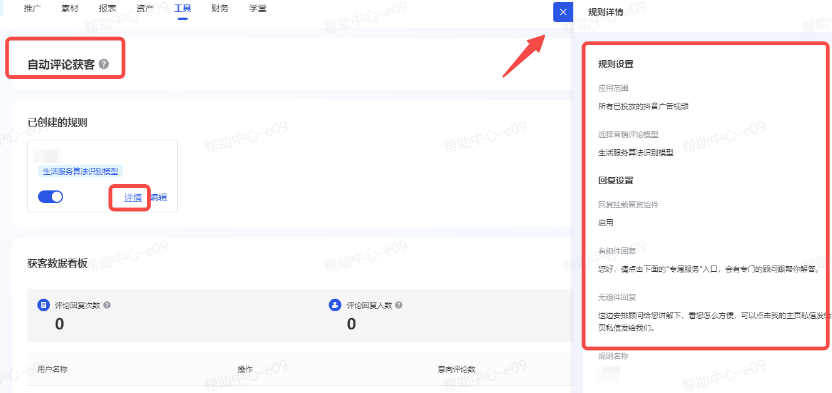Open rule 详情 link
The width and height of the screenshot is (832, 393).
(x=133, y=198)
